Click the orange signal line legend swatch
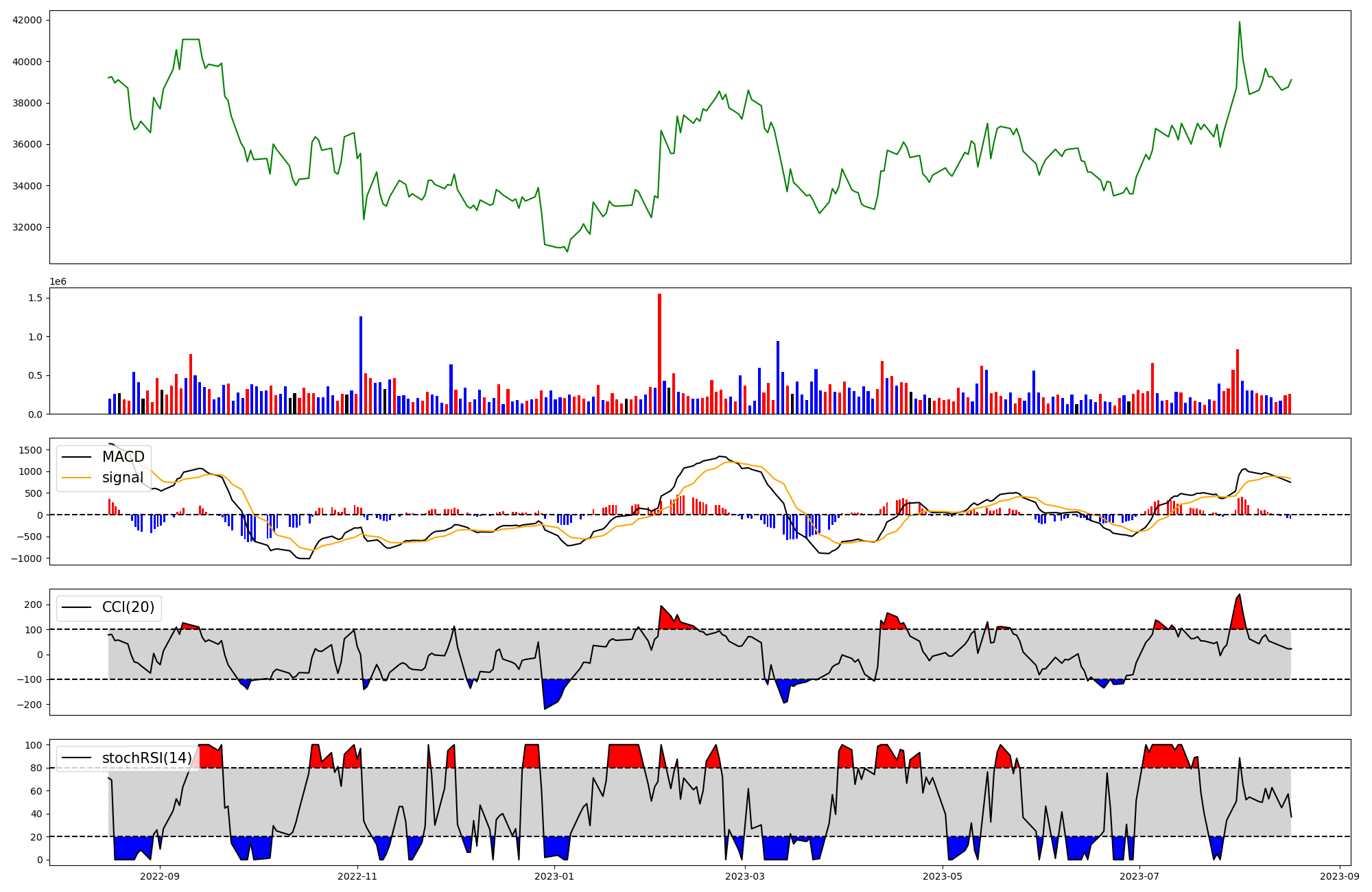Viewport: 1372px width, 892px height. tap(78, 478)
